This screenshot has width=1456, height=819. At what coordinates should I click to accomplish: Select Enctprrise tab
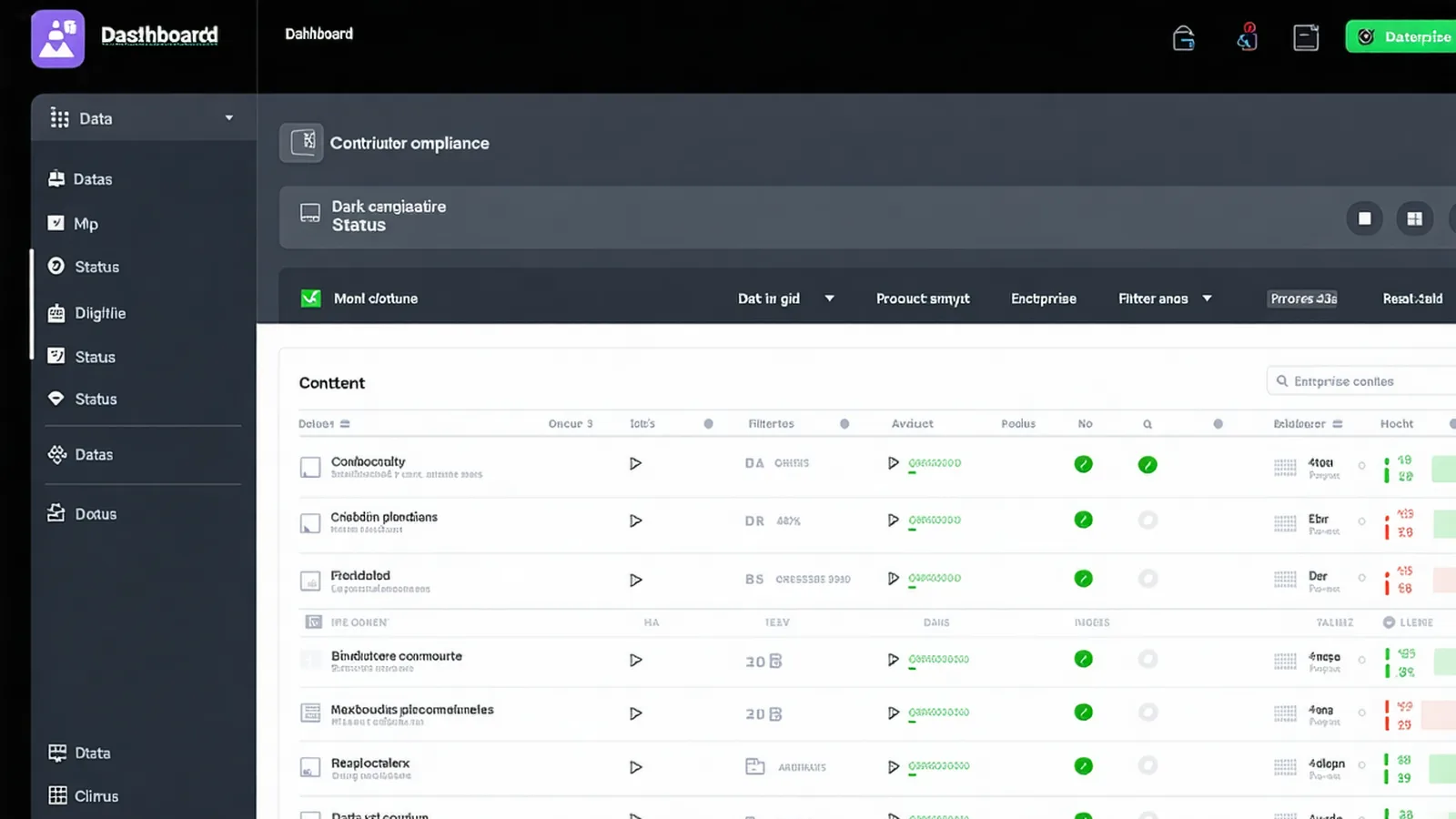point(1044,298)
